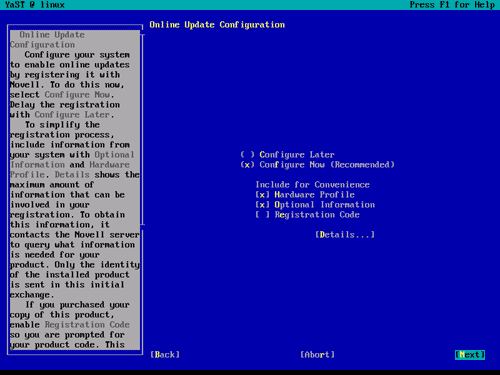
Task: Select Configure Now (Recommended) radio option
Action: [x=317, y=165]
